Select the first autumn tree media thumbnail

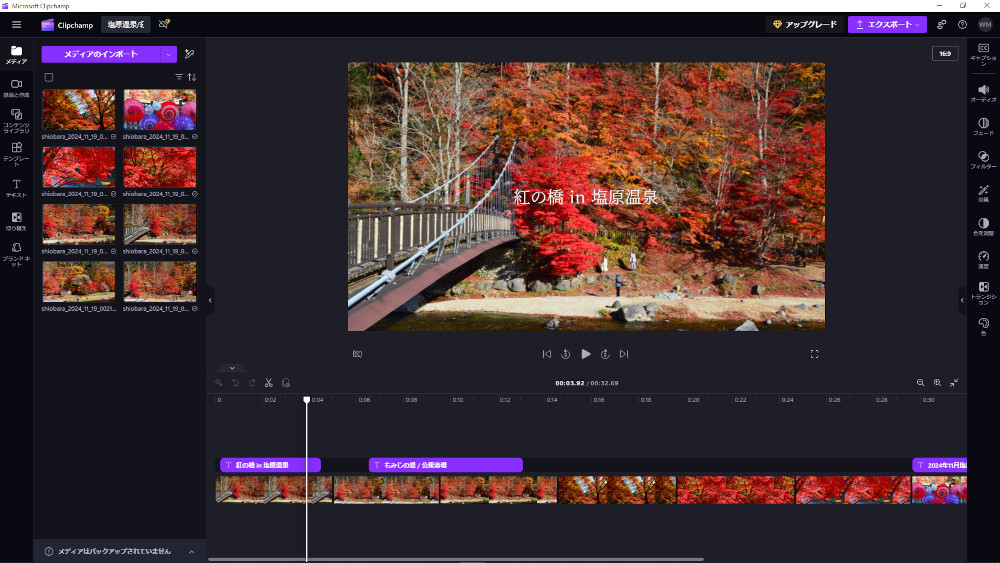pos(78,110)
